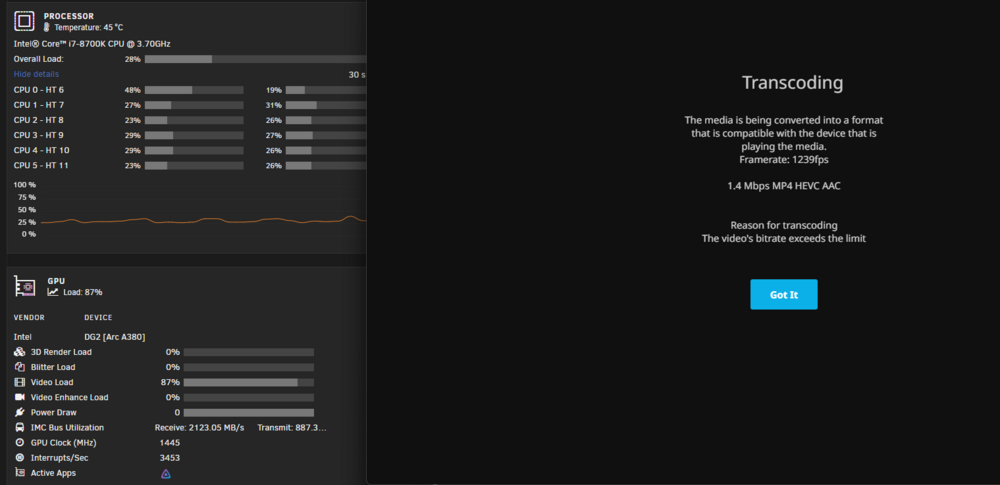This screenshot has width=1000, height=485.
Task: Click the Interrupts/Sec value 3453
Action: pos(170,458)
